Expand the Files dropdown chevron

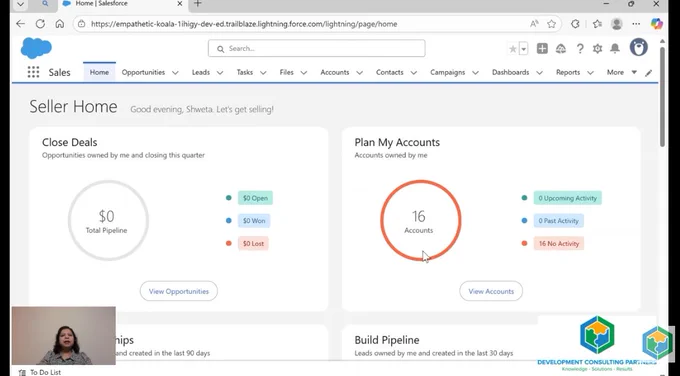click(x=304, y=73)
